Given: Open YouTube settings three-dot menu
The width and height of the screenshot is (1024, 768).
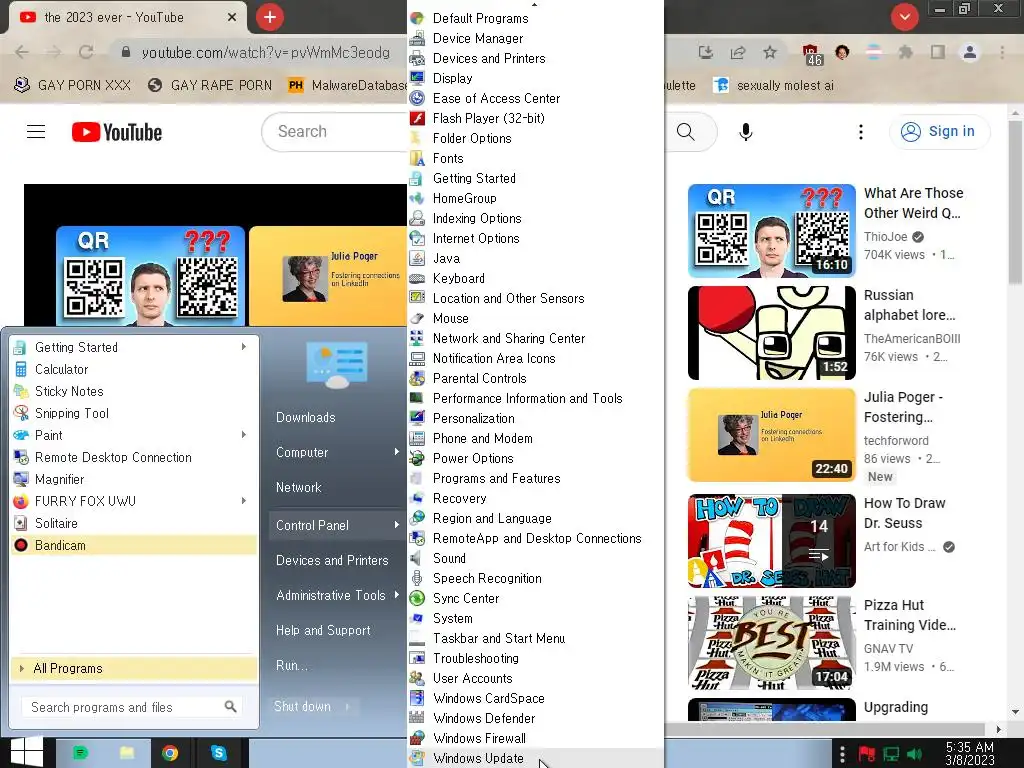Looking at the screenshot, I should tap(861, 132).
